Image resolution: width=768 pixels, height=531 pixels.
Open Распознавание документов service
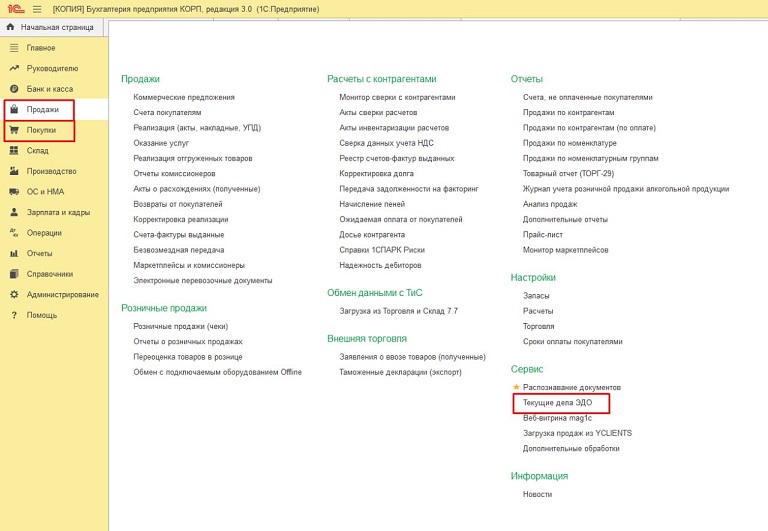pos(572,387)
